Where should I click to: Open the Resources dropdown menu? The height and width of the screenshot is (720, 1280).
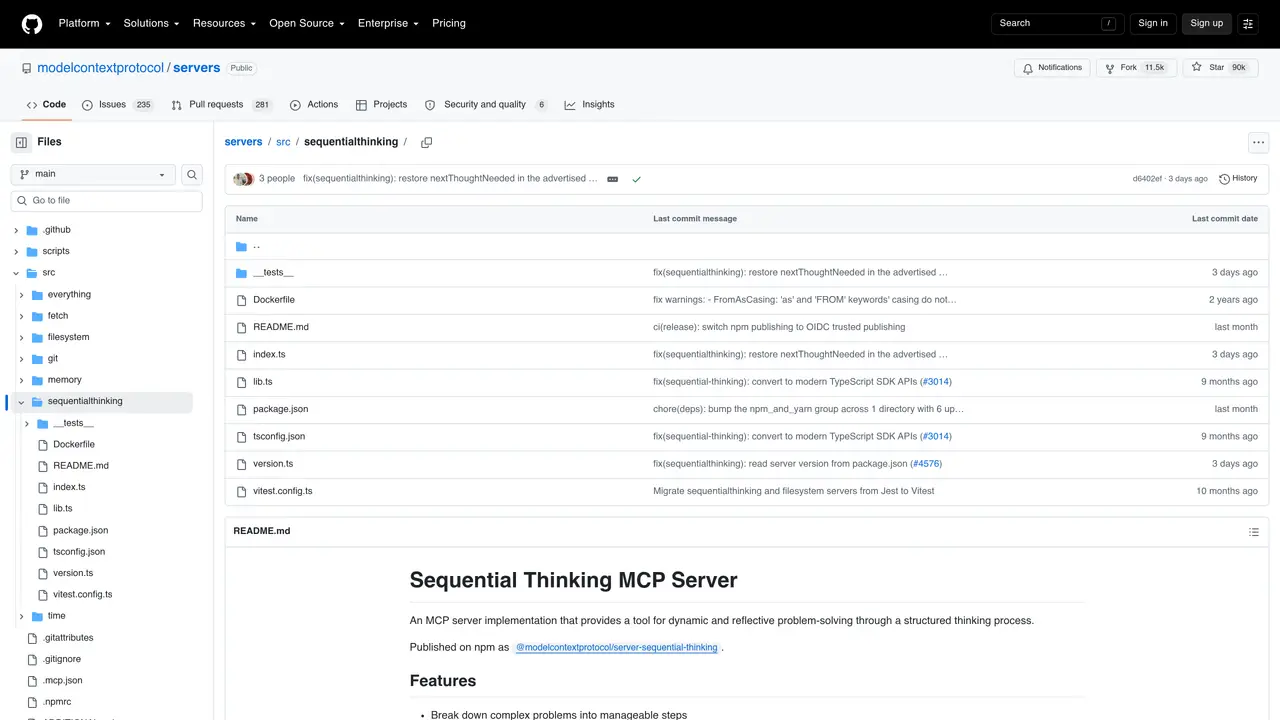224,23
